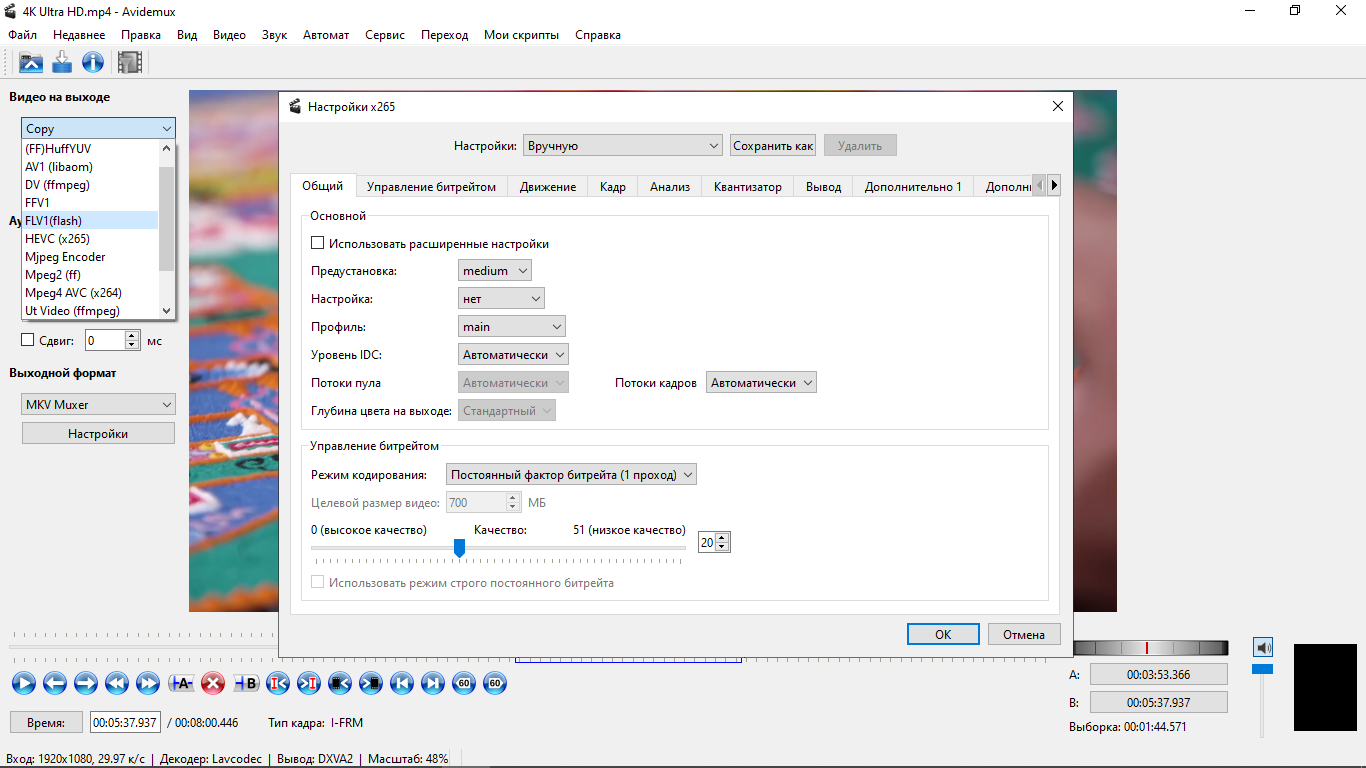The image size is (1366, 768).
Task: Click the Play button in playback controls
Action: [x=24, y=684]
